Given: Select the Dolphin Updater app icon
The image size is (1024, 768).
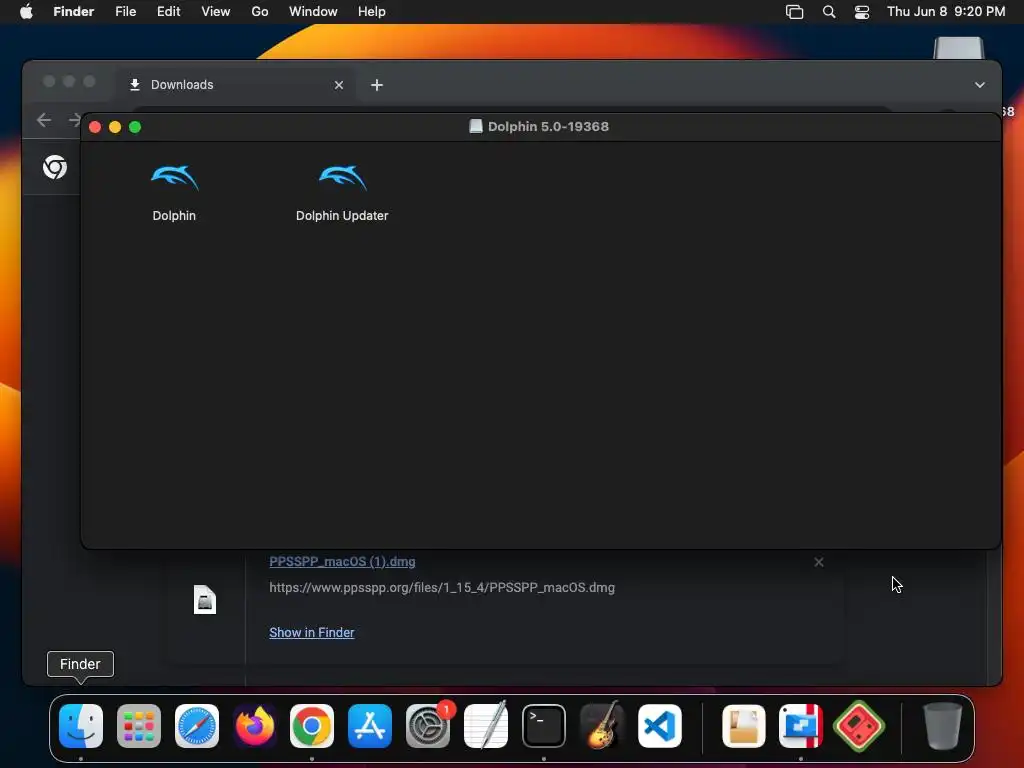Looking at the screenshot, I should click(342, 178).
